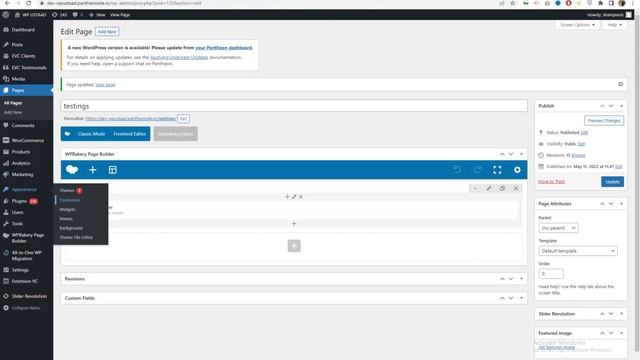
Task: Click the Preview Changes button
Action: [x=604, y=120]
